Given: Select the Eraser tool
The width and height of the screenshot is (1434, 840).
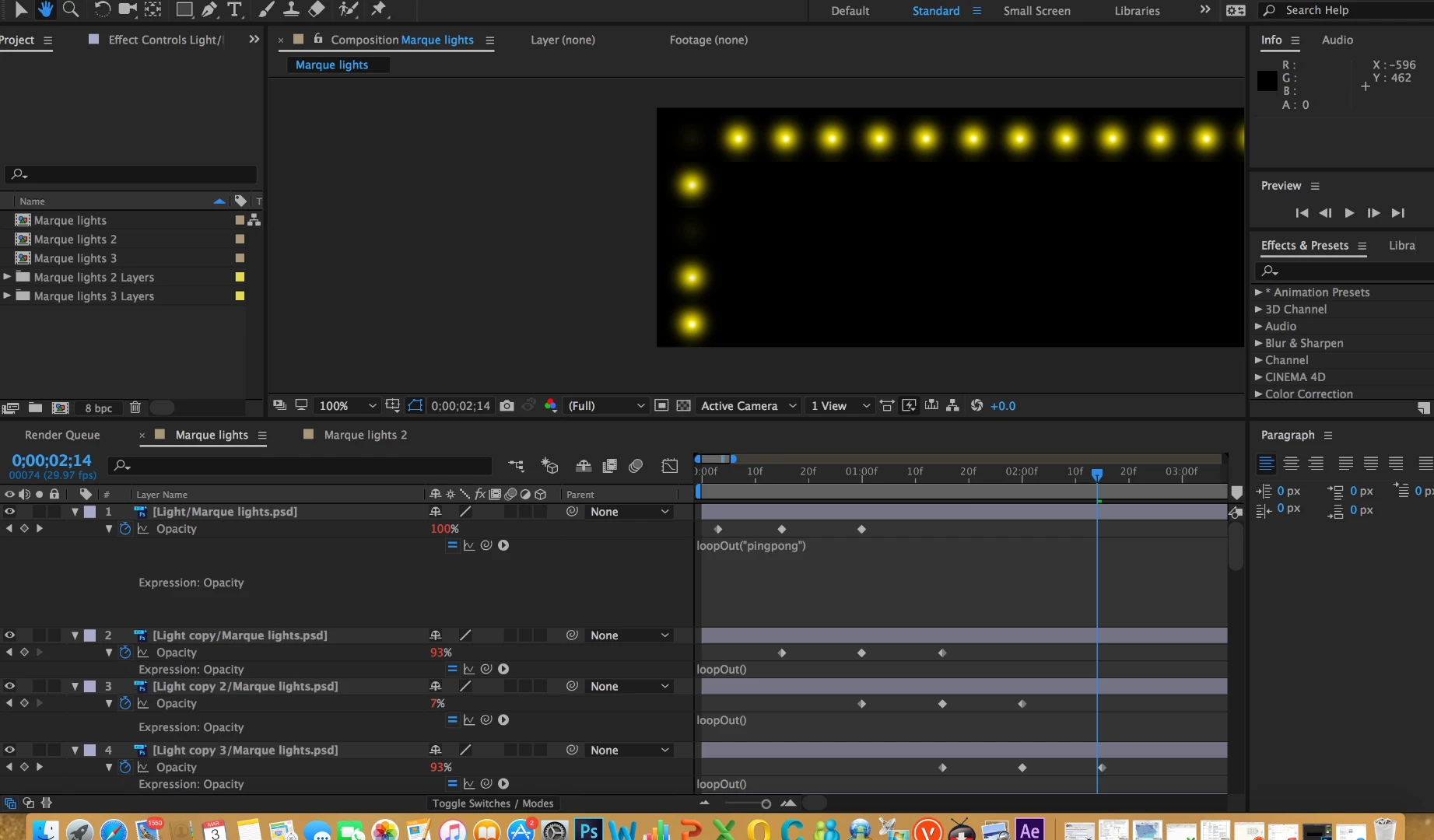Looking at the screenshot, I should point(317,9).
